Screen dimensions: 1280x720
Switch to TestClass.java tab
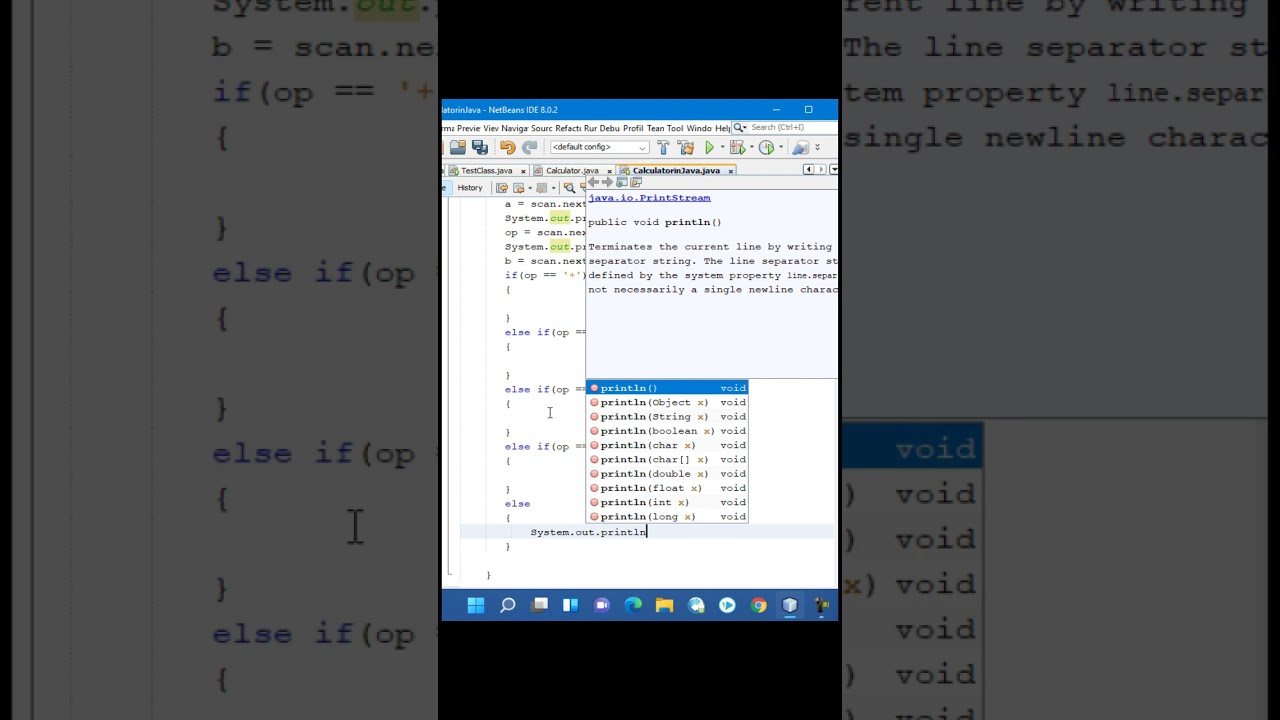coord(486,170)
